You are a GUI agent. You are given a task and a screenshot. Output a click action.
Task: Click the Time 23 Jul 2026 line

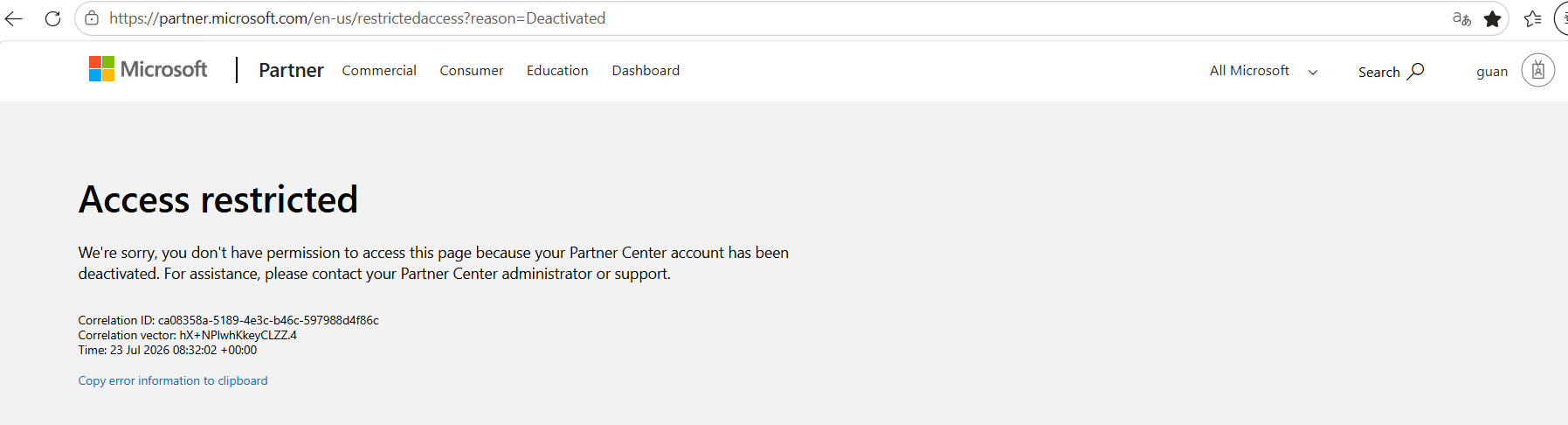[168, 350]
